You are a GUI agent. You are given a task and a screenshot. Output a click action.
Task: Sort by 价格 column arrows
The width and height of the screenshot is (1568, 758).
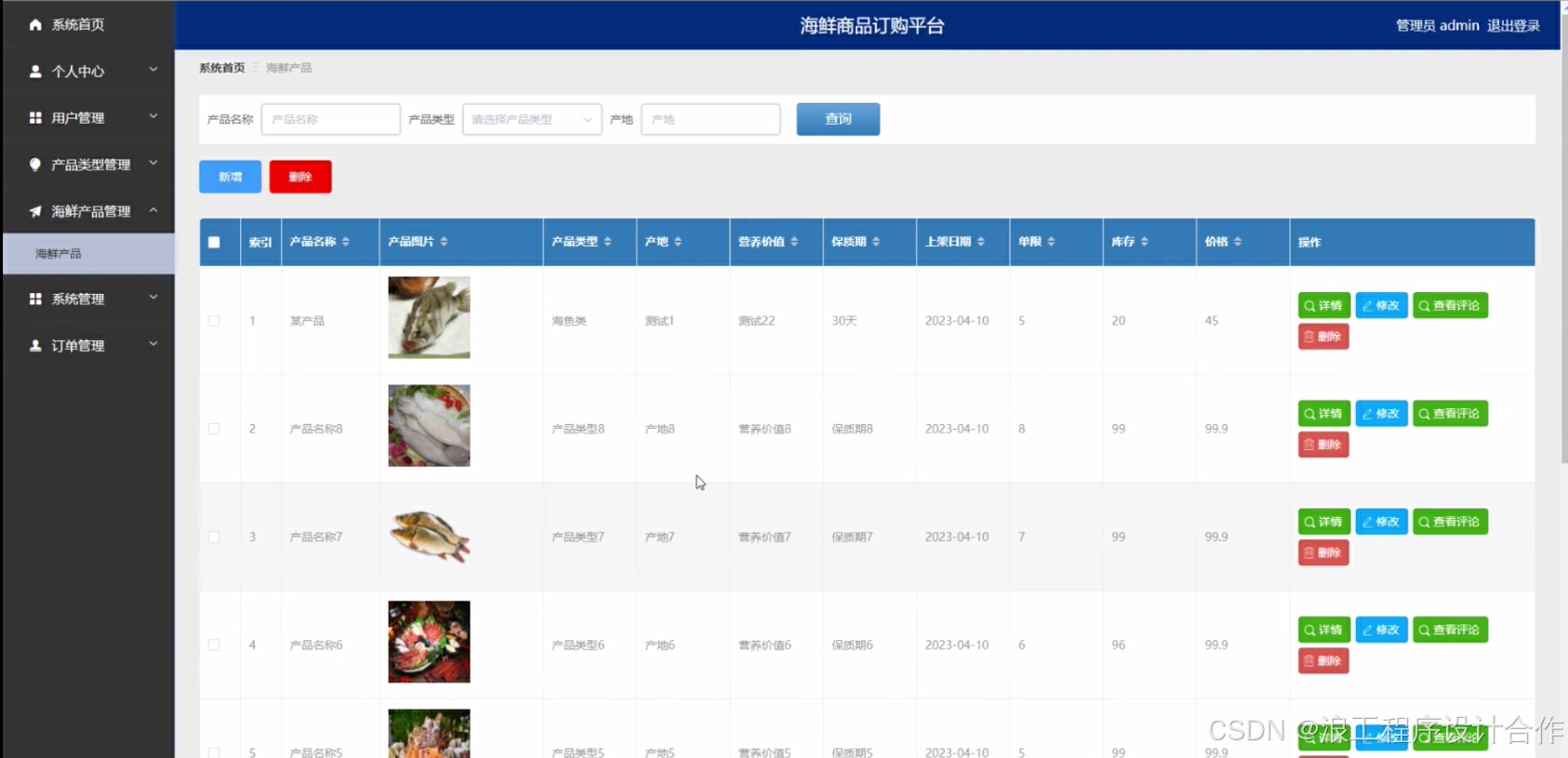click(x=1238, y=242)
